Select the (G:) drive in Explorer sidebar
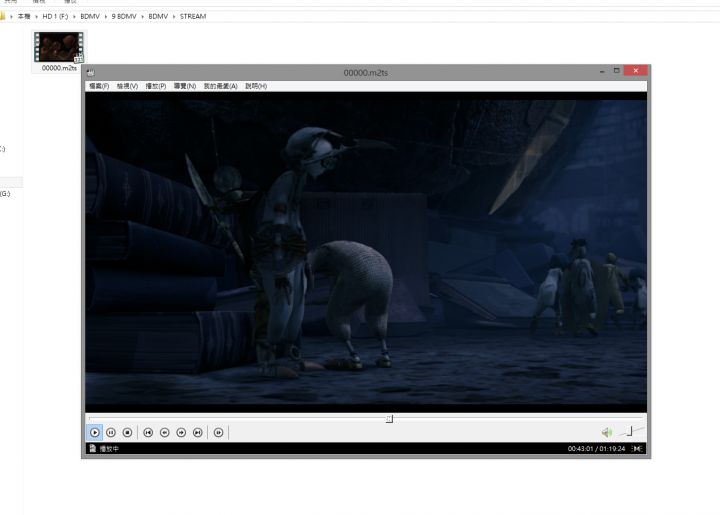This screenshot has height=515, width=720. pos(5,194)
